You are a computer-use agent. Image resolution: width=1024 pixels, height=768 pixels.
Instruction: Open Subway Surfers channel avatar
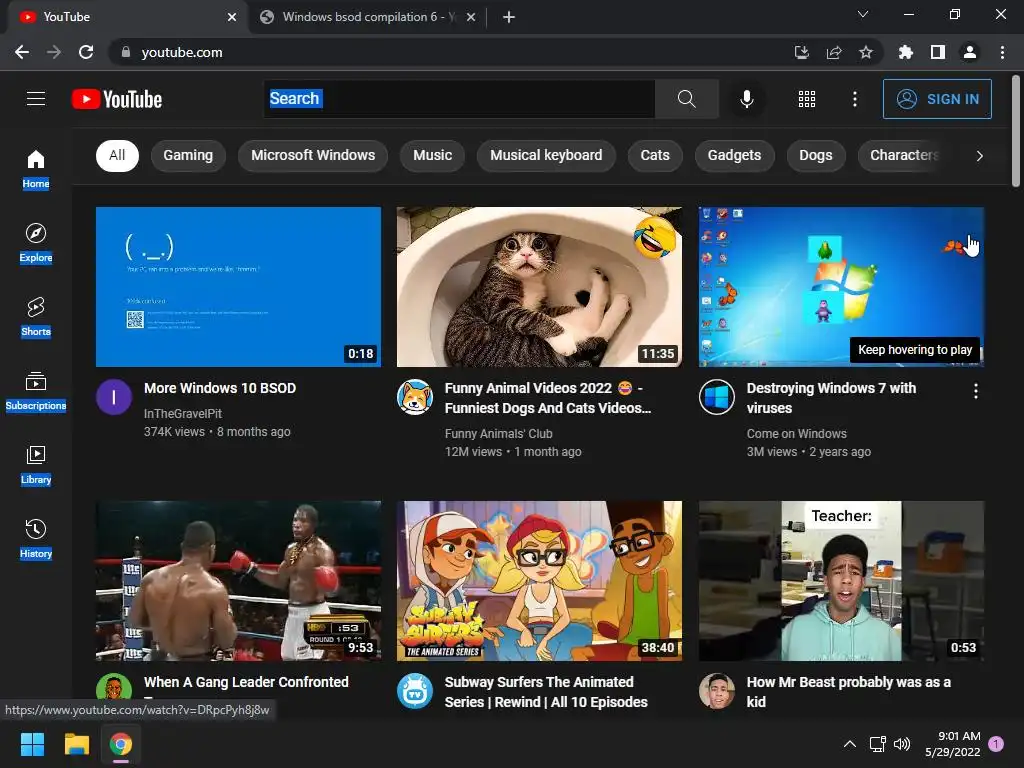(415, 691)
